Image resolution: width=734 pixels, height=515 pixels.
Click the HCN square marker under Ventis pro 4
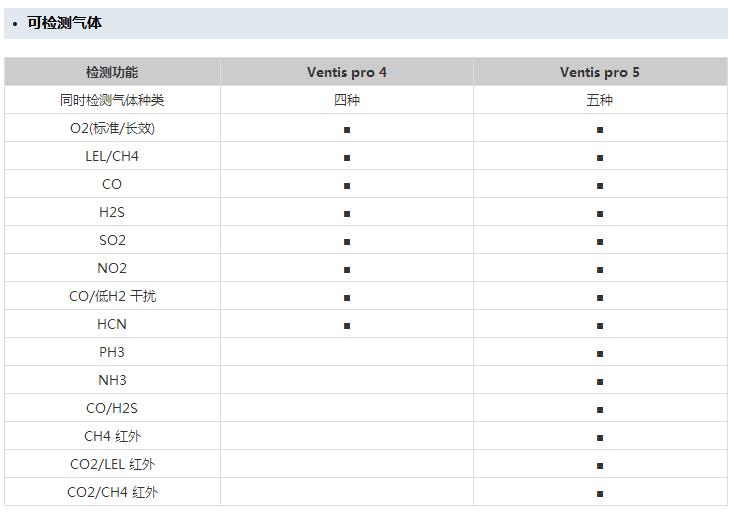pyautogui.click(x=347, y=326)
